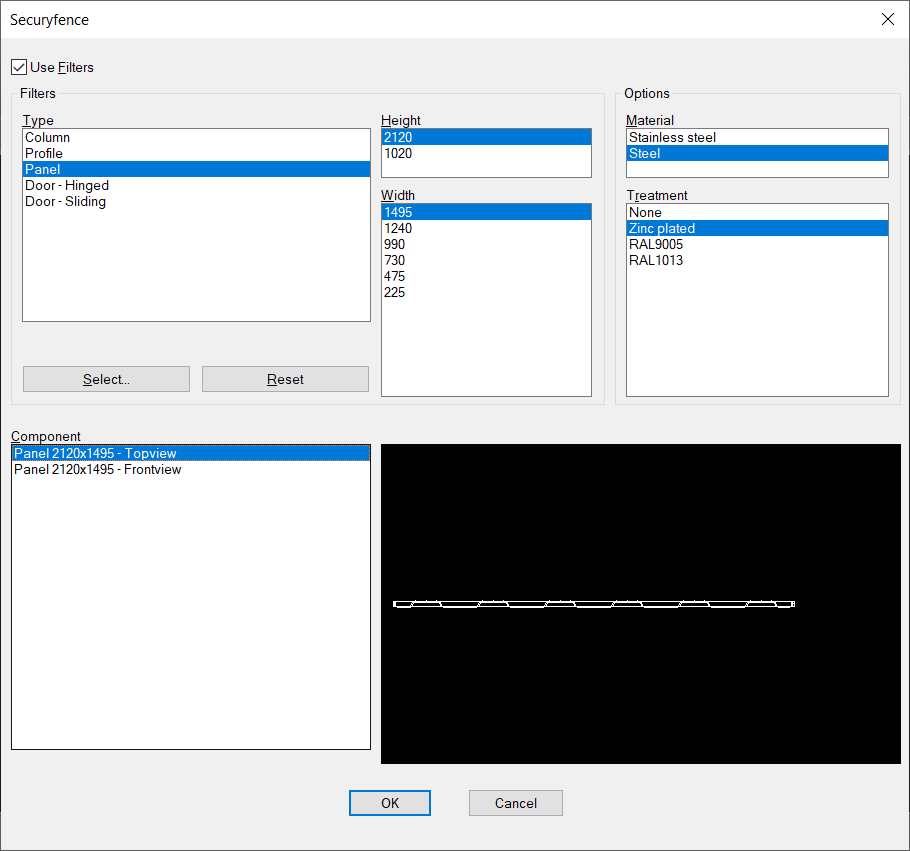The width and height of the screenshot is (910, 851).
Task: Select RAL9005 treatment
Action: (x=757, y=244)
